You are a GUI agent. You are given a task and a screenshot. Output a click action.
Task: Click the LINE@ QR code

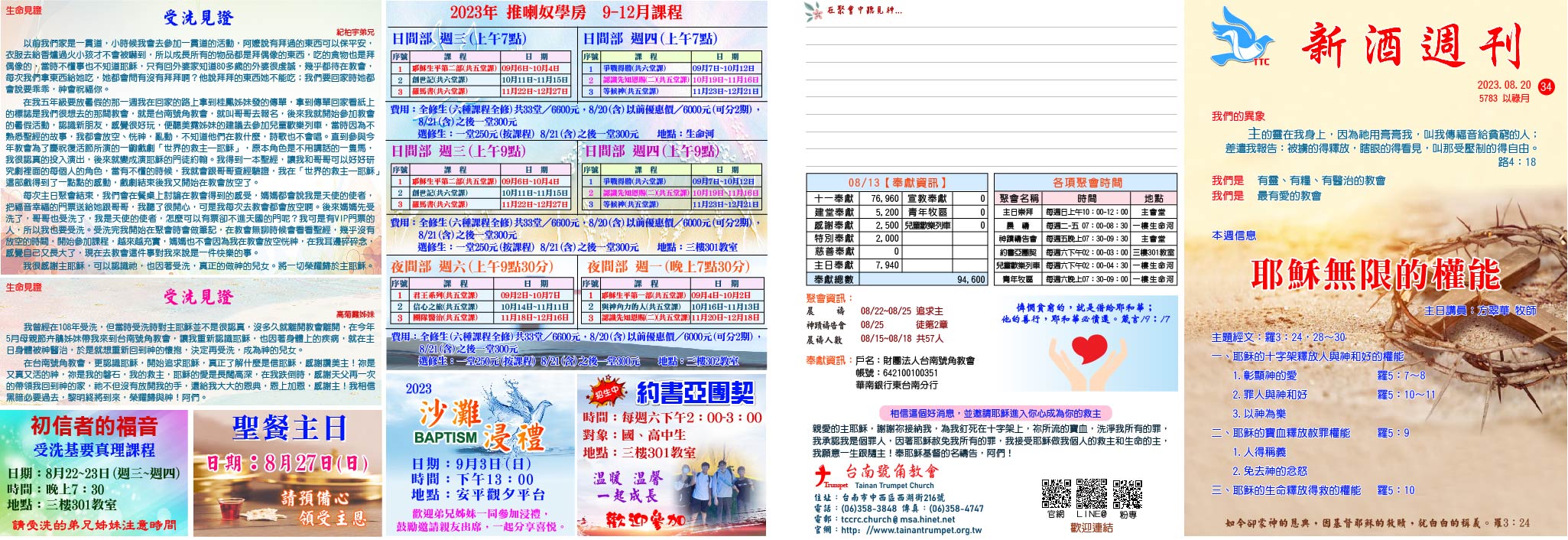coord(1091,494)
